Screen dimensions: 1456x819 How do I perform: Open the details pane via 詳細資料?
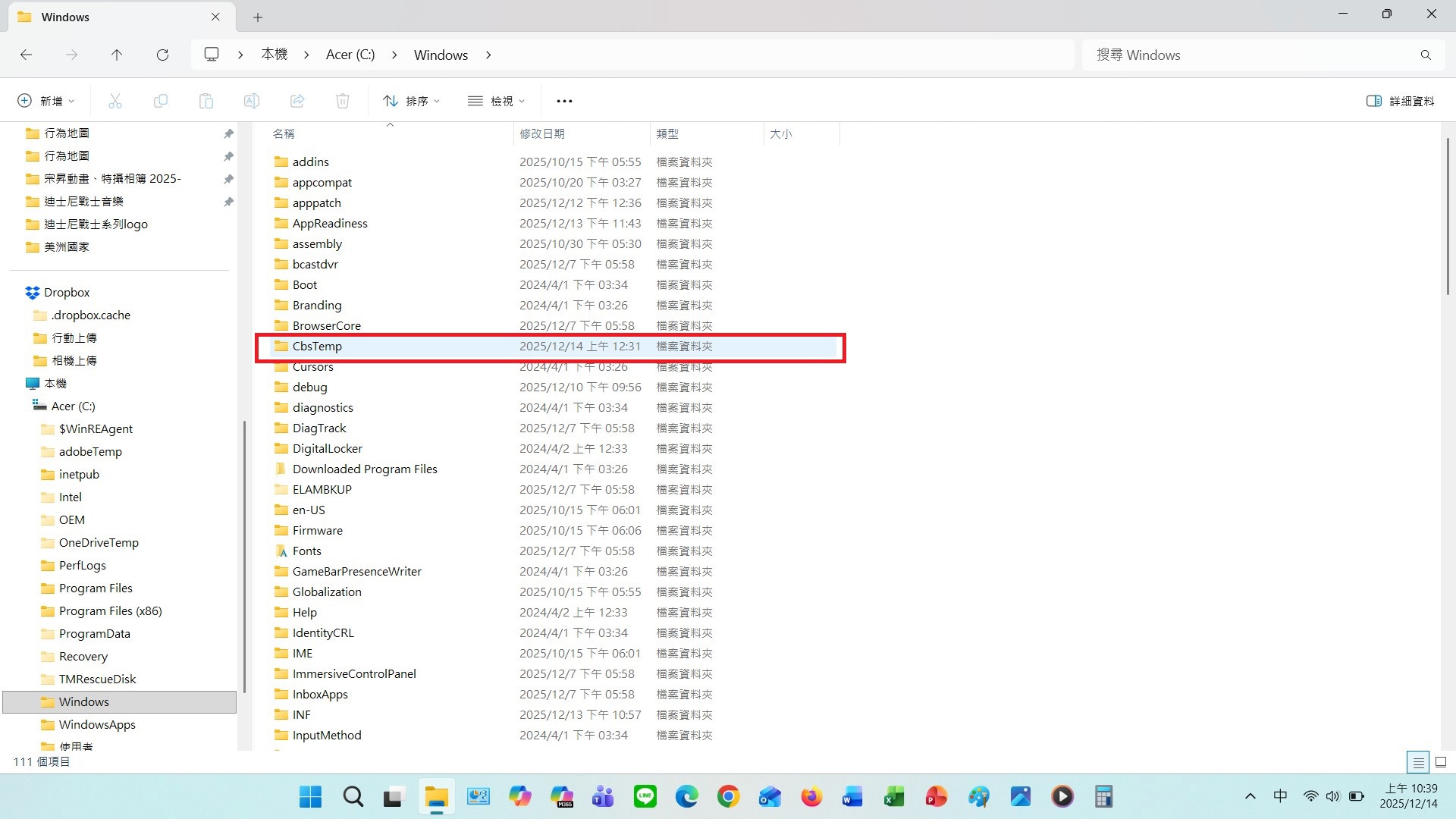tap(1403, 100)
